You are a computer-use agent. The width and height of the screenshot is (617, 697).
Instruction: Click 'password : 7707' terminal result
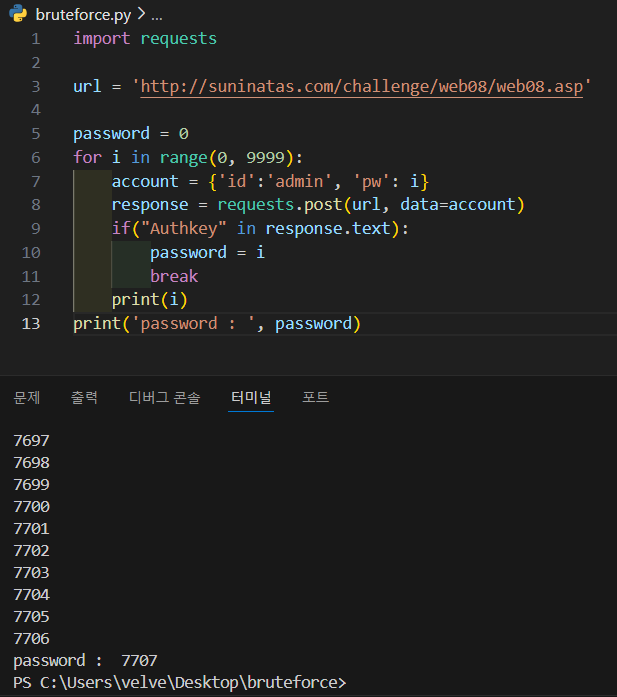pyautogui.click(x=85, y=661)
